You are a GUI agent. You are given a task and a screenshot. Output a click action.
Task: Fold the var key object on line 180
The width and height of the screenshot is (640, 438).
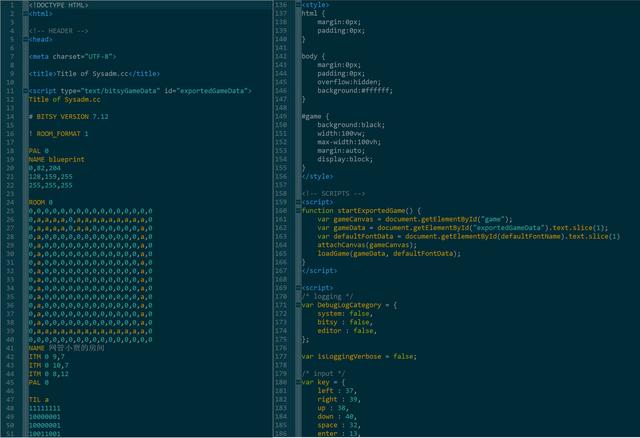(298, 382)
